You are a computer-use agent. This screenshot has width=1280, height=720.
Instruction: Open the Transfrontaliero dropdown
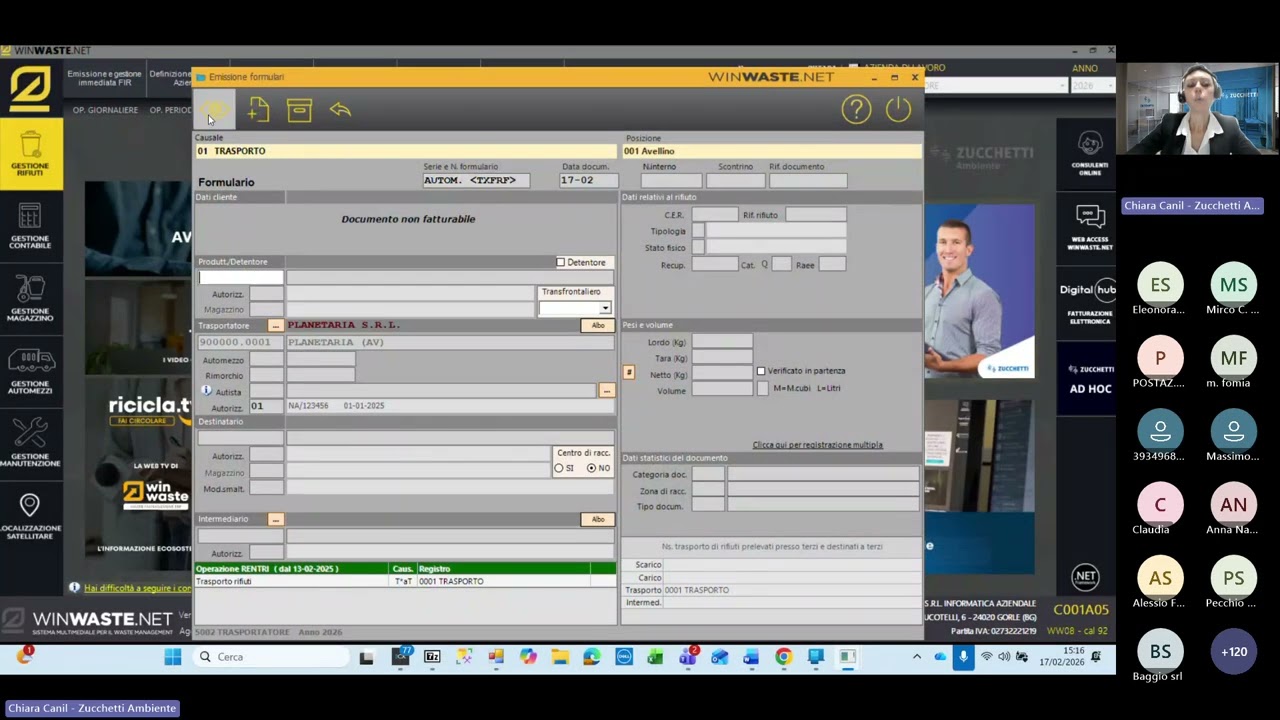coord(604,308)
